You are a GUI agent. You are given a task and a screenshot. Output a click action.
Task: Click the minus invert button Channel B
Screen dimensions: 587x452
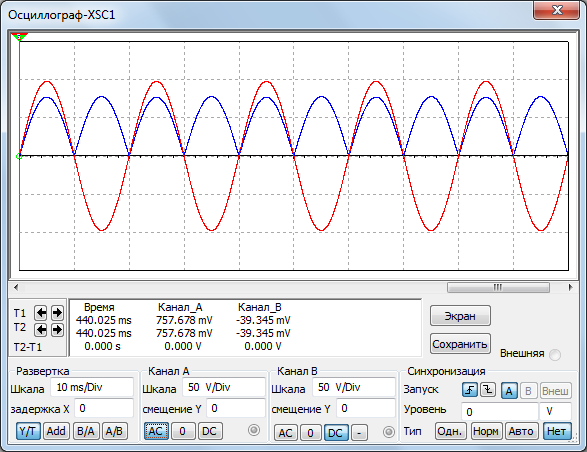[x=359, y=433]
